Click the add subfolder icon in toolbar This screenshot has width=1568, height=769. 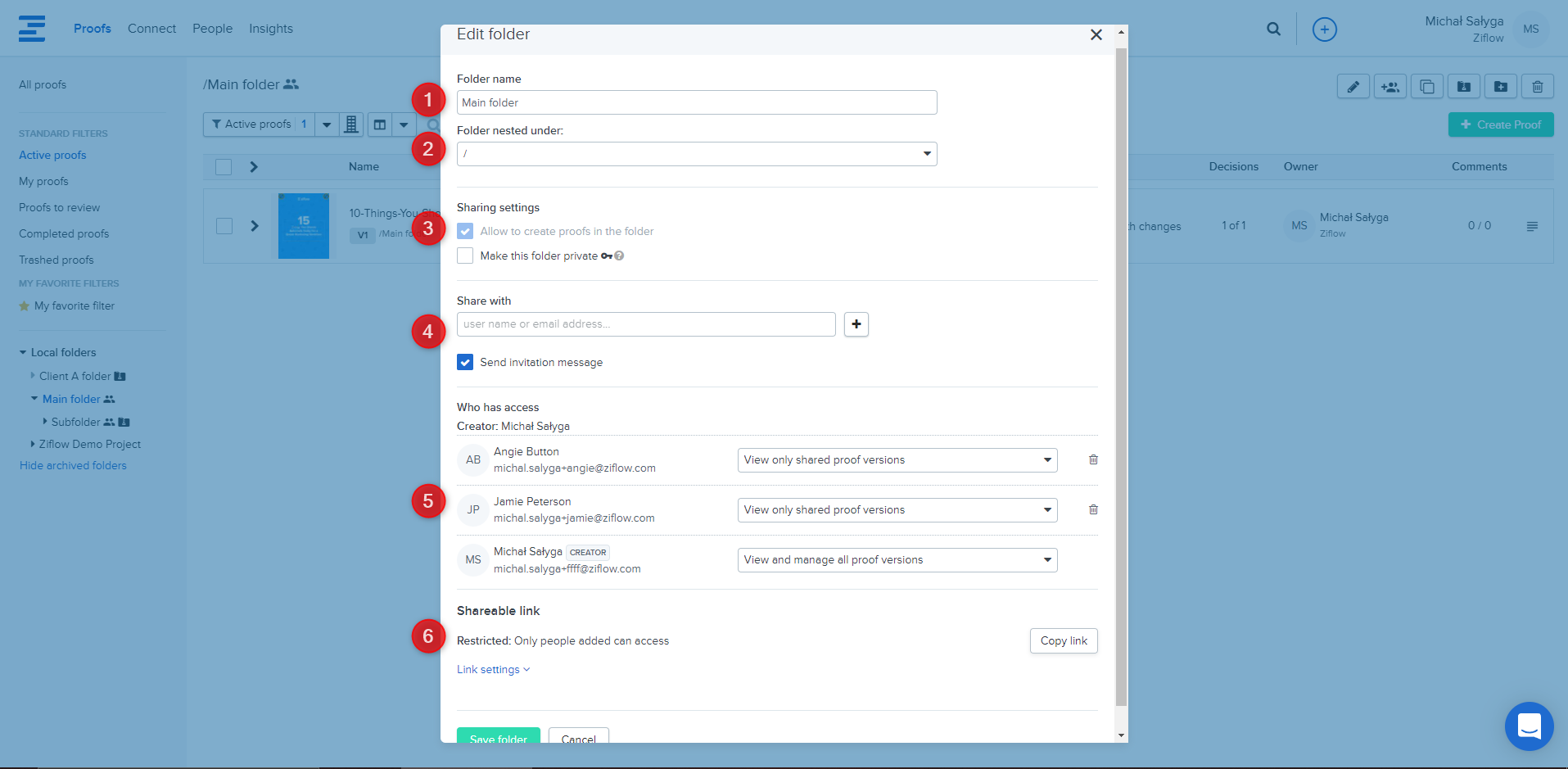pos(1500,87)
